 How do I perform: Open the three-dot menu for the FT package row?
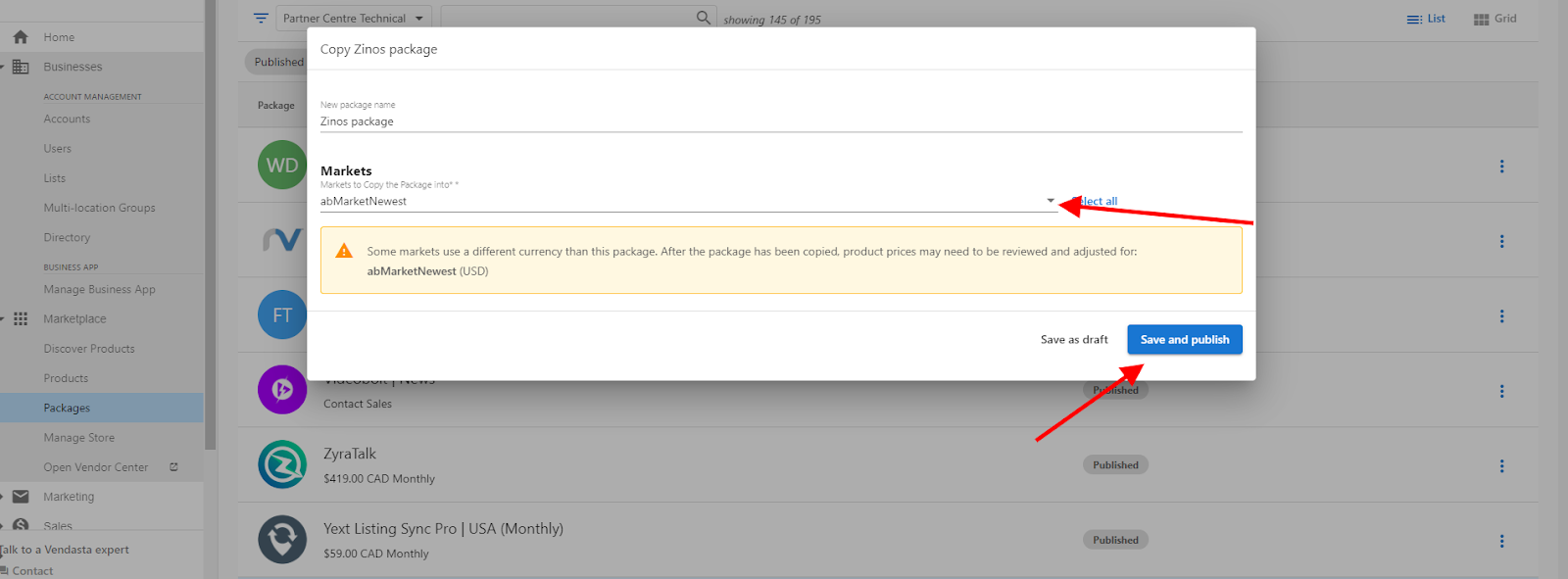(1501, 316)
